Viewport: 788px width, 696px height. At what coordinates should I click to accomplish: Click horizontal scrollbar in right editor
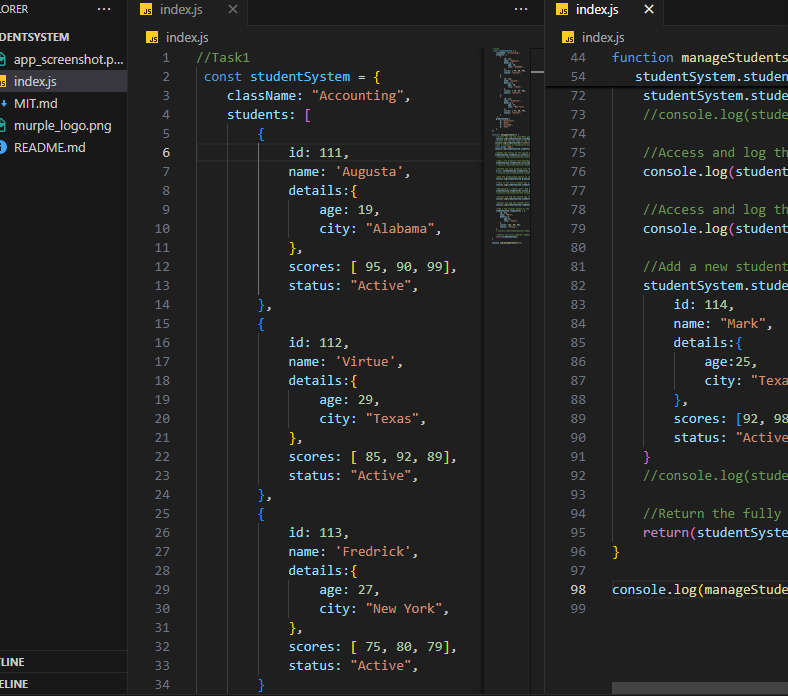click(x=700, y=688)
